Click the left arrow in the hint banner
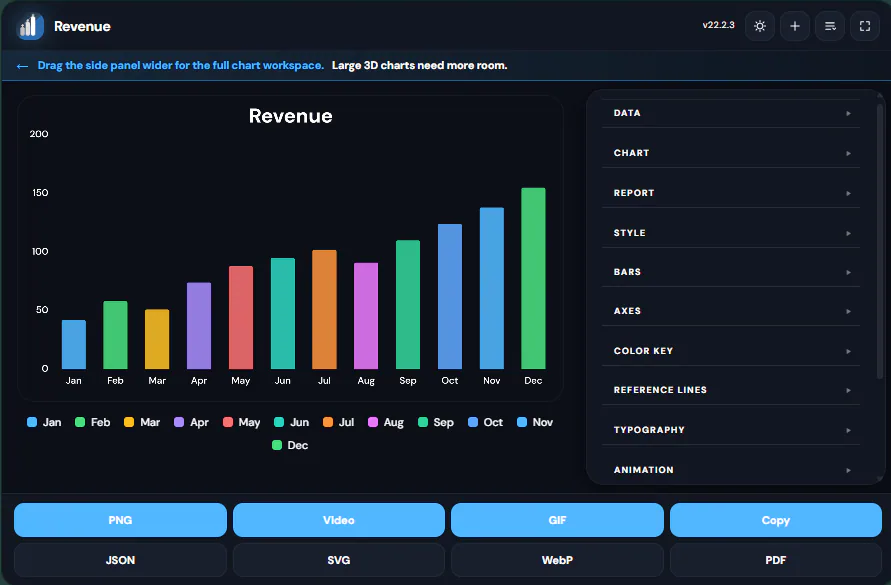The image size is (891, 585). point(22,66)
